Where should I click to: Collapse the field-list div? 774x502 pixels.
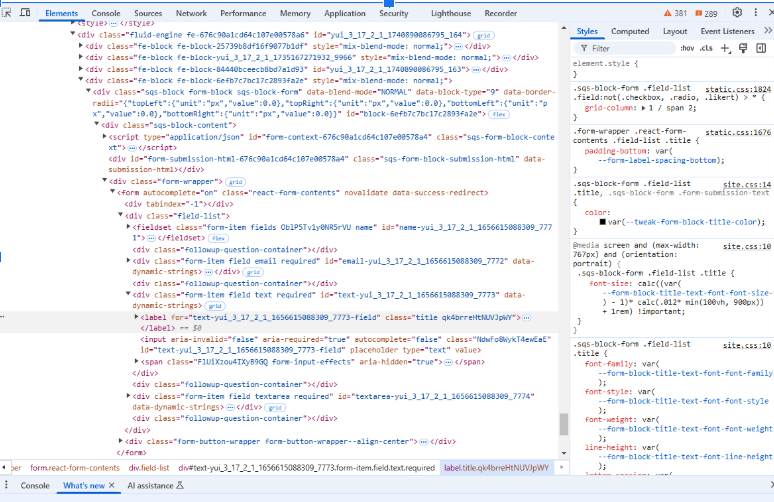(120, 215)
